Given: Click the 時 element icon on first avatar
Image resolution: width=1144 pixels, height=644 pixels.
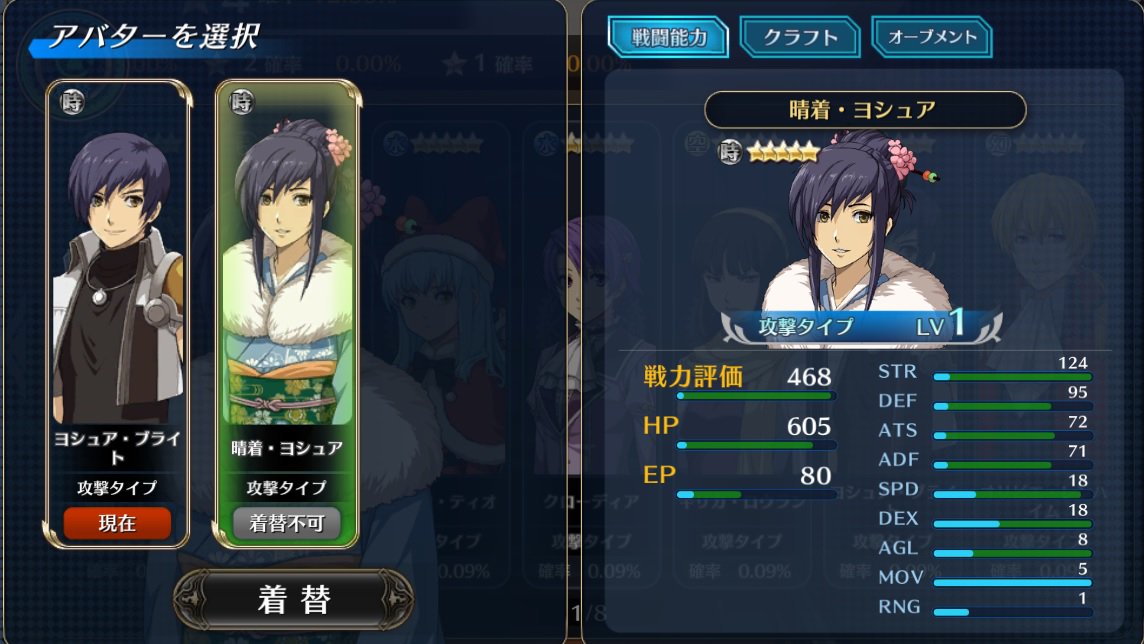Looking at the screenshot, I should pyautogui.click(x=72, y=102).
